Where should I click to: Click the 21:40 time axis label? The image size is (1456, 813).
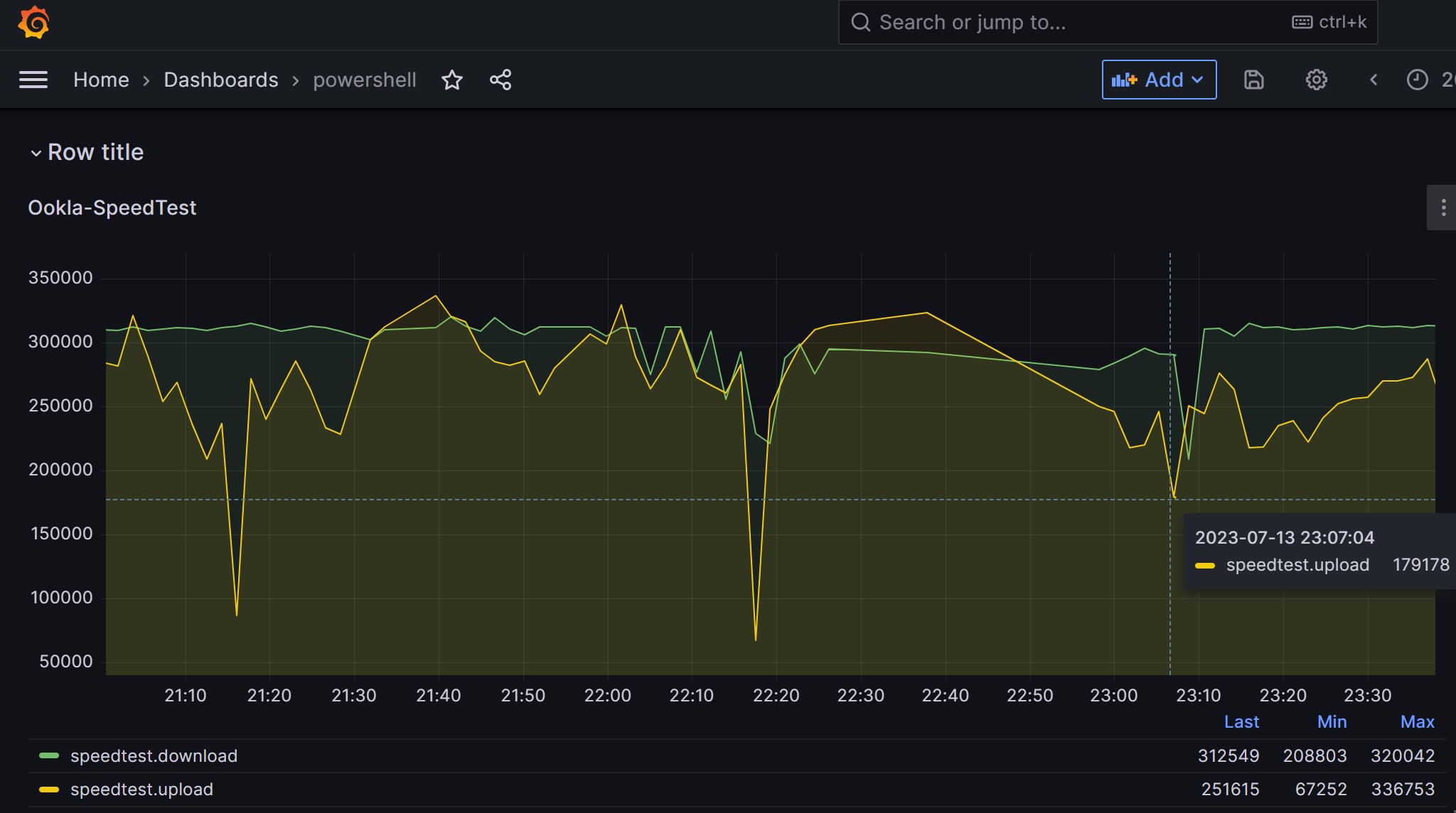[438, 696]
